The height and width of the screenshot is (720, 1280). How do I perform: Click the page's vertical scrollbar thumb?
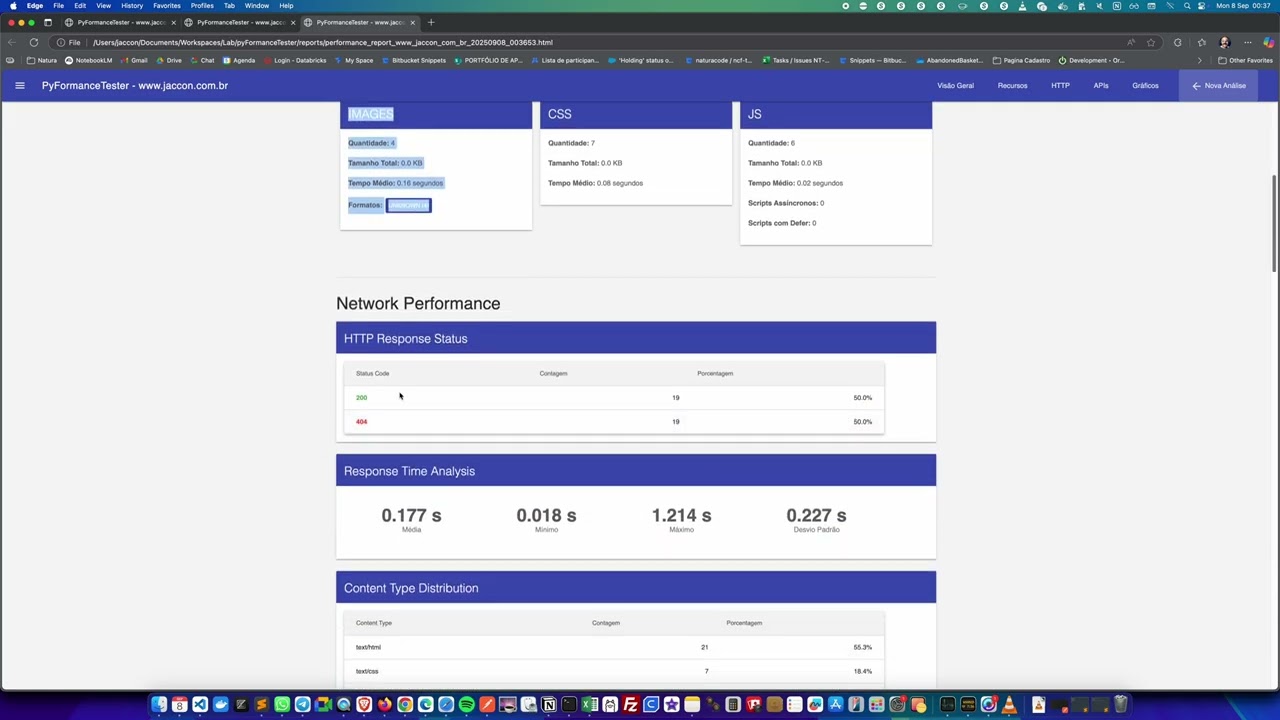1273,222
